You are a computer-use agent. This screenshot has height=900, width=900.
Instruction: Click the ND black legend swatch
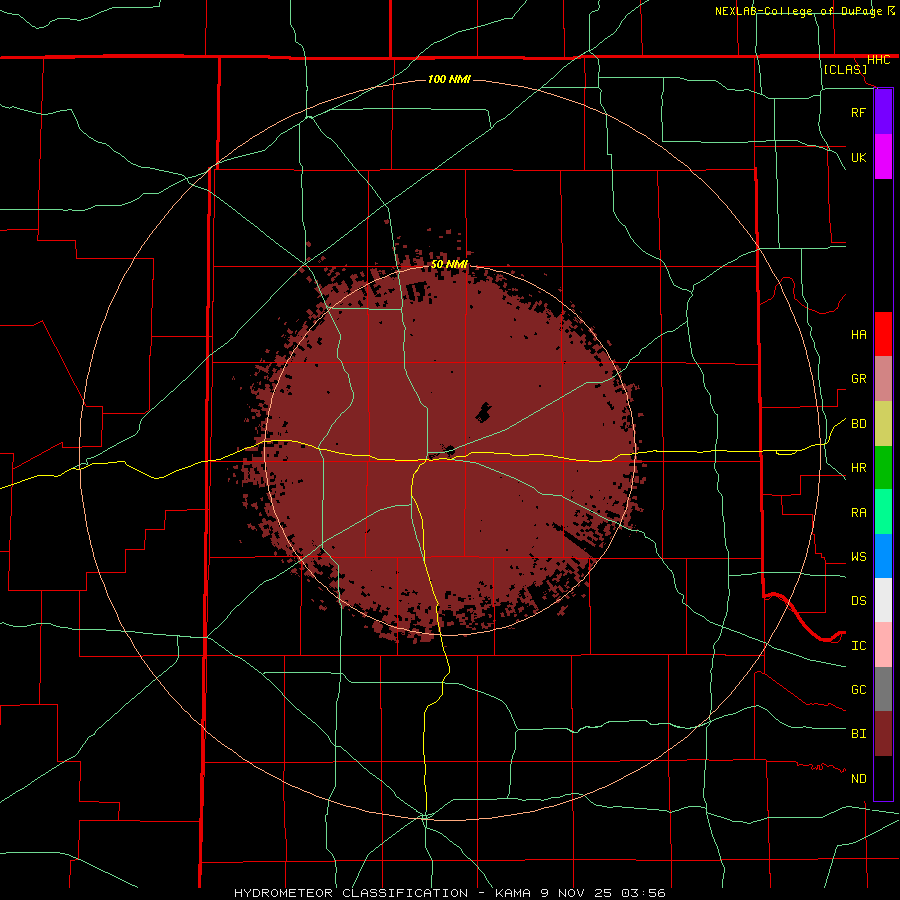[x=883, y=778]
